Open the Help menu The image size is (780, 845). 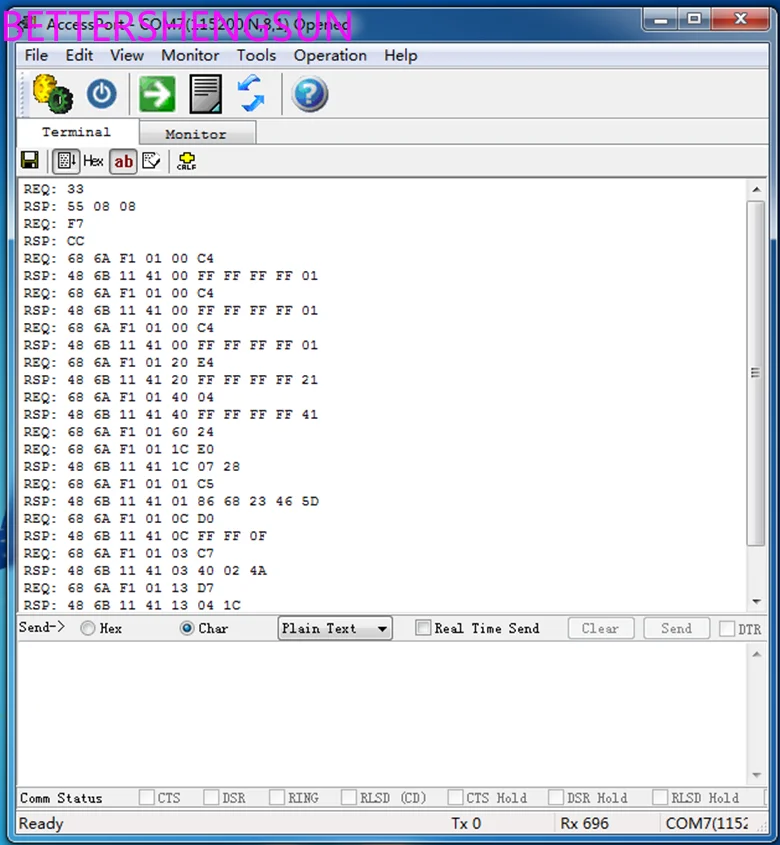coord(401,56)
